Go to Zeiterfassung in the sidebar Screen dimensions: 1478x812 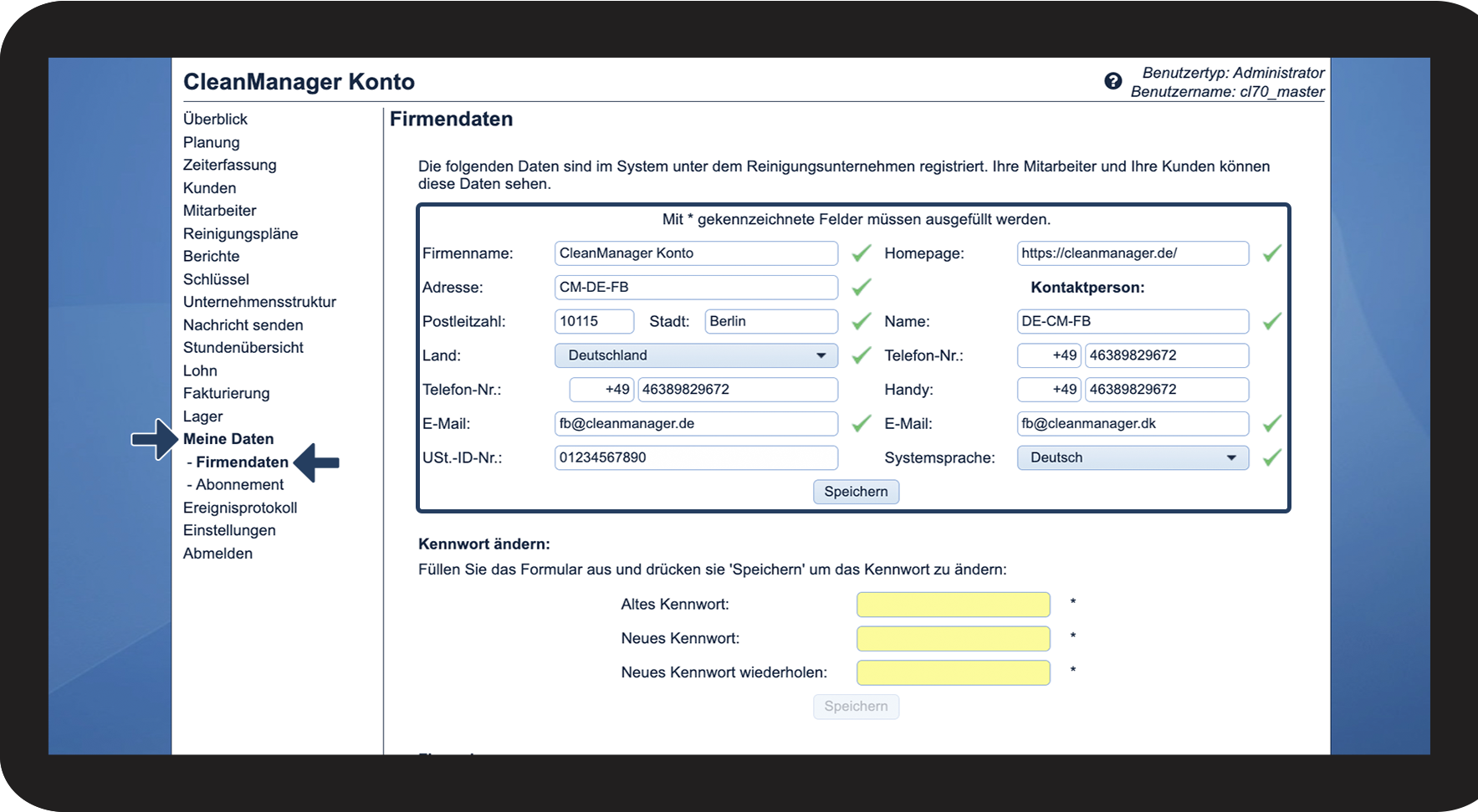(x=229, y=165)
